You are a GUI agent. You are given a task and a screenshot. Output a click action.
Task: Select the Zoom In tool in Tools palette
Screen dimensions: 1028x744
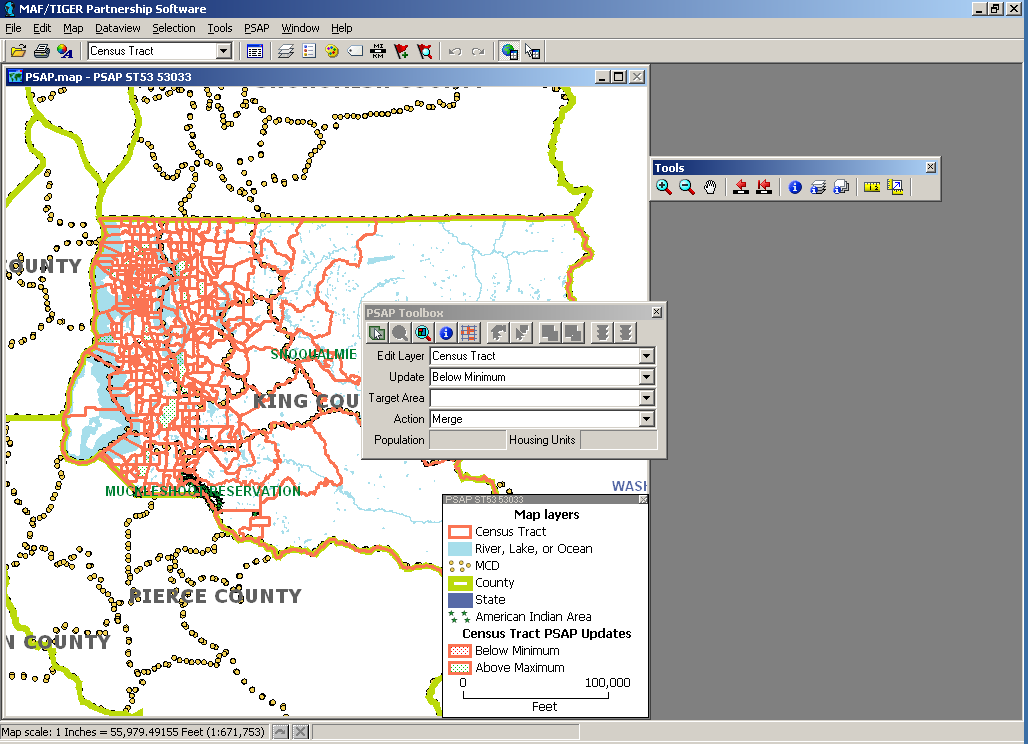(664, 187)
